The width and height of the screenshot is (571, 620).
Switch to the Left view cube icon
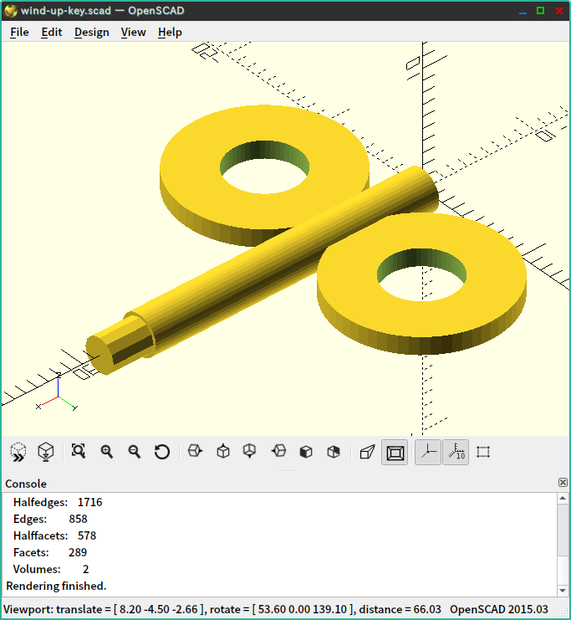(279, 451)
